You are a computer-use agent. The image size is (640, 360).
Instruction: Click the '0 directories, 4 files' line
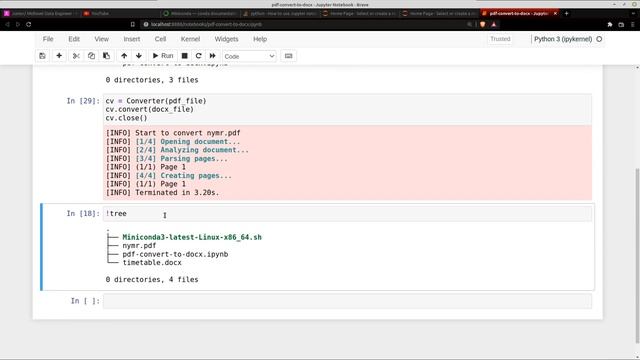coord(152,280)
